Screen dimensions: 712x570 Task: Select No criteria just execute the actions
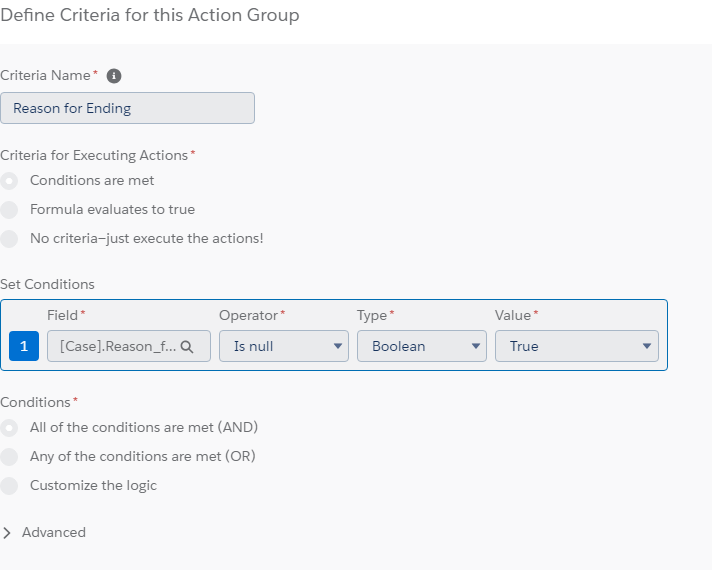(x=10, y=239)
